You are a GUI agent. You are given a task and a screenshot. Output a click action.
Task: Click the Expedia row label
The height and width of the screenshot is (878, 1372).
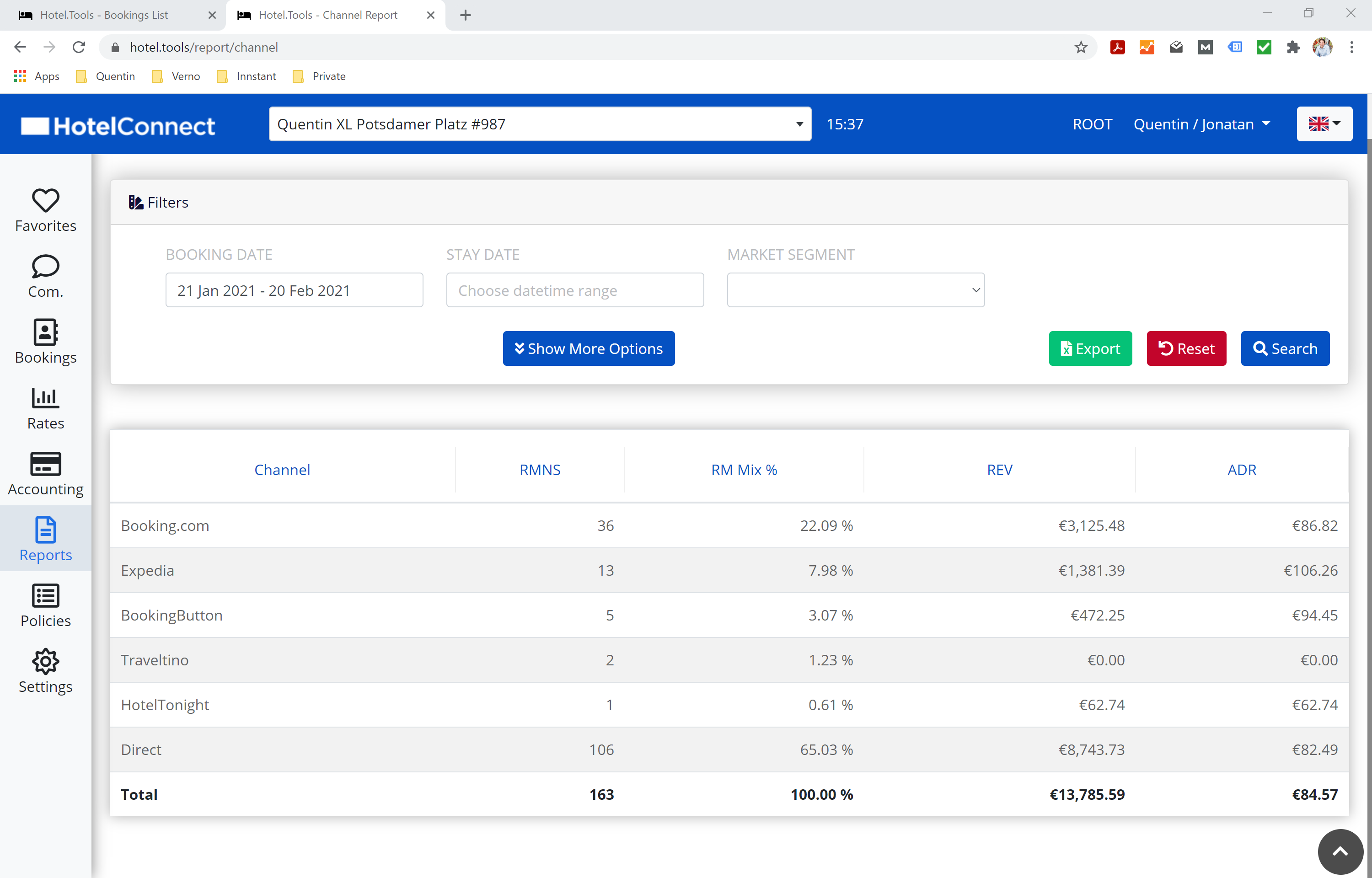point(147,571)
